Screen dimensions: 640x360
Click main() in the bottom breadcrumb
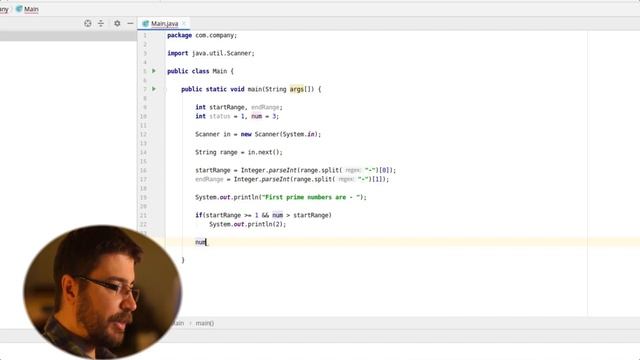point(204,323)
